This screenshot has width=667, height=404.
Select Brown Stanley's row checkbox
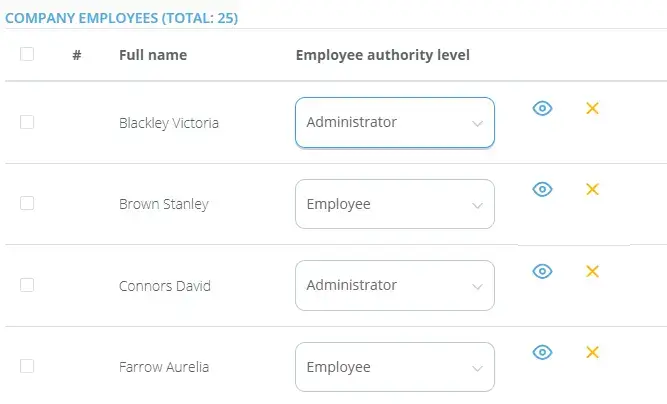(27, 203)
